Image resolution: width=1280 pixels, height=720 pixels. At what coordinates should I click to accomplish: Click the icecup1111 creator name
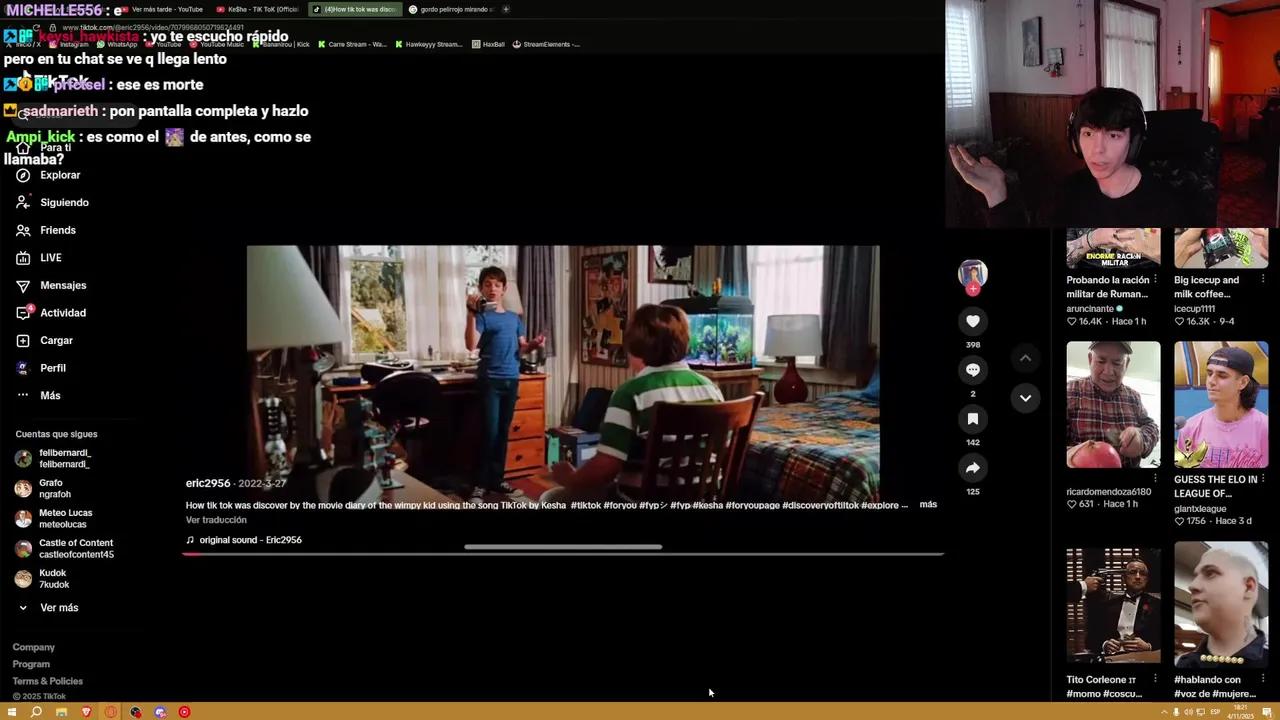click(1196, 309)
